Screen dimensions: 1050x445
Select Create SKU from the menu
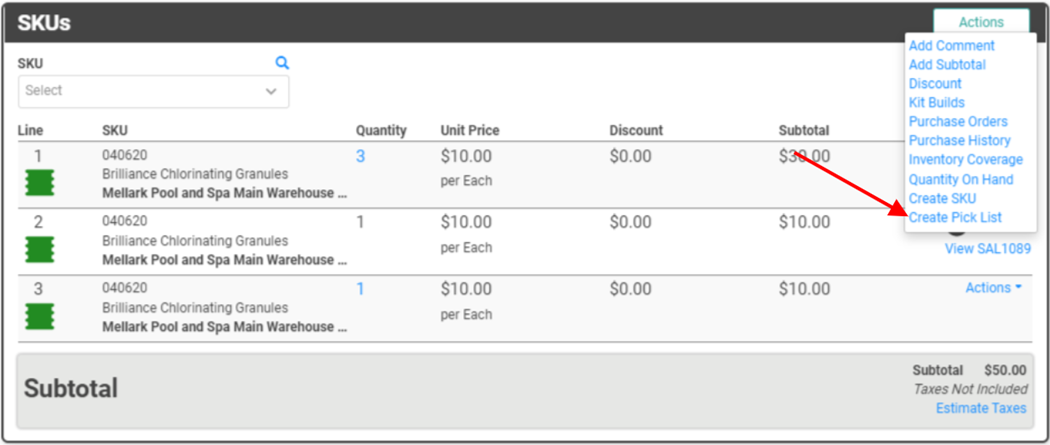942,199
